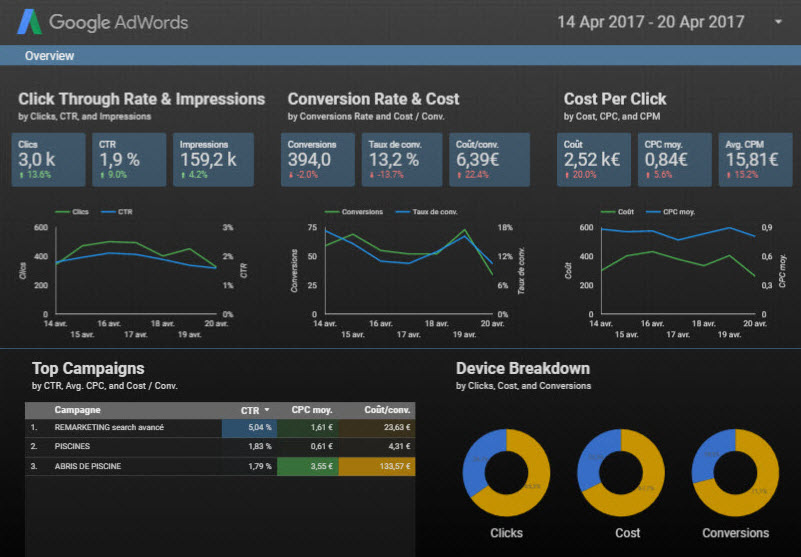This screenshot has height=557, width=801.
Task: Click the Campagne column header
Action: [x=77, y=410]
